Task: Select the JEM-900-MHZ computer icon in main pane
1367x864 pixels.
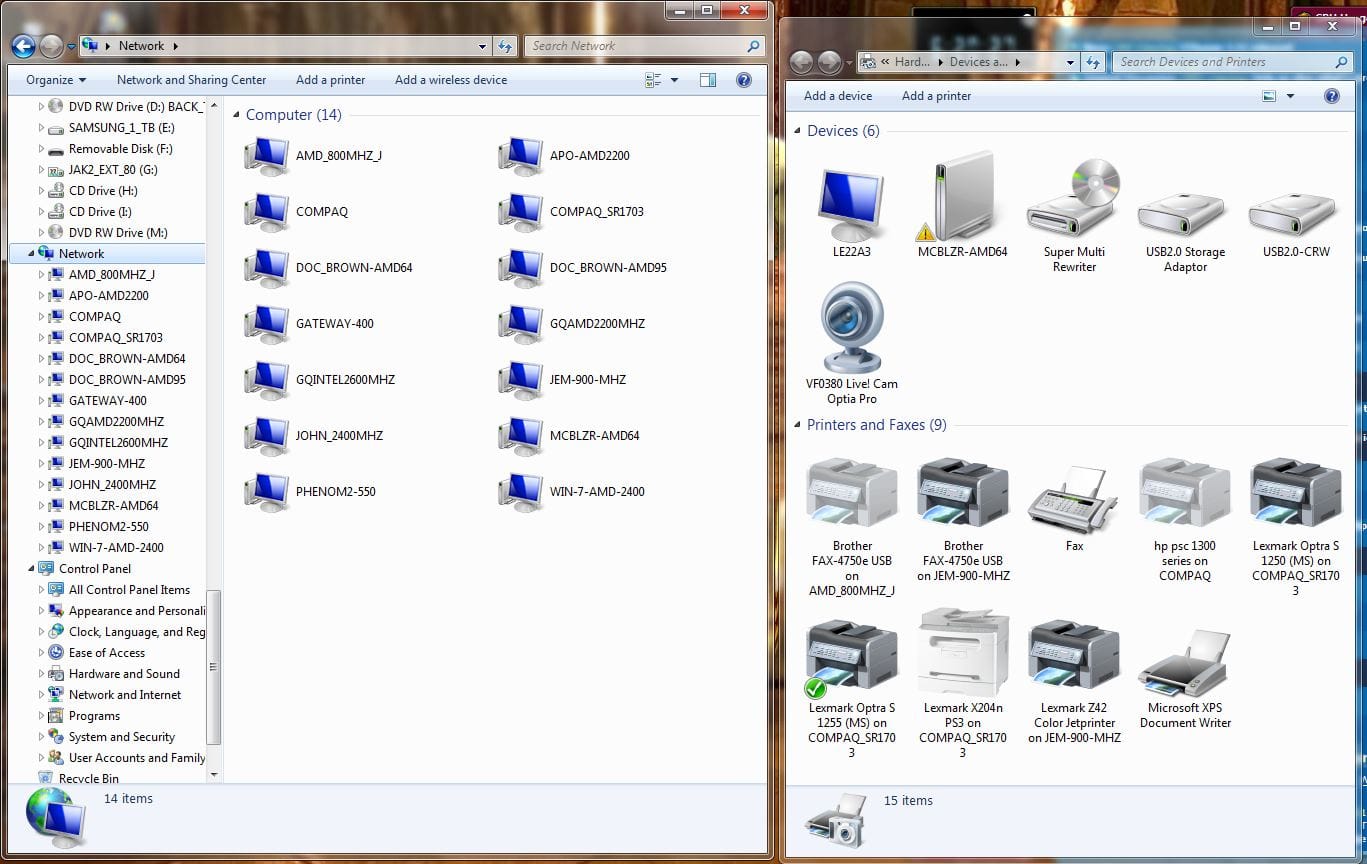Action: pos(521,380)
